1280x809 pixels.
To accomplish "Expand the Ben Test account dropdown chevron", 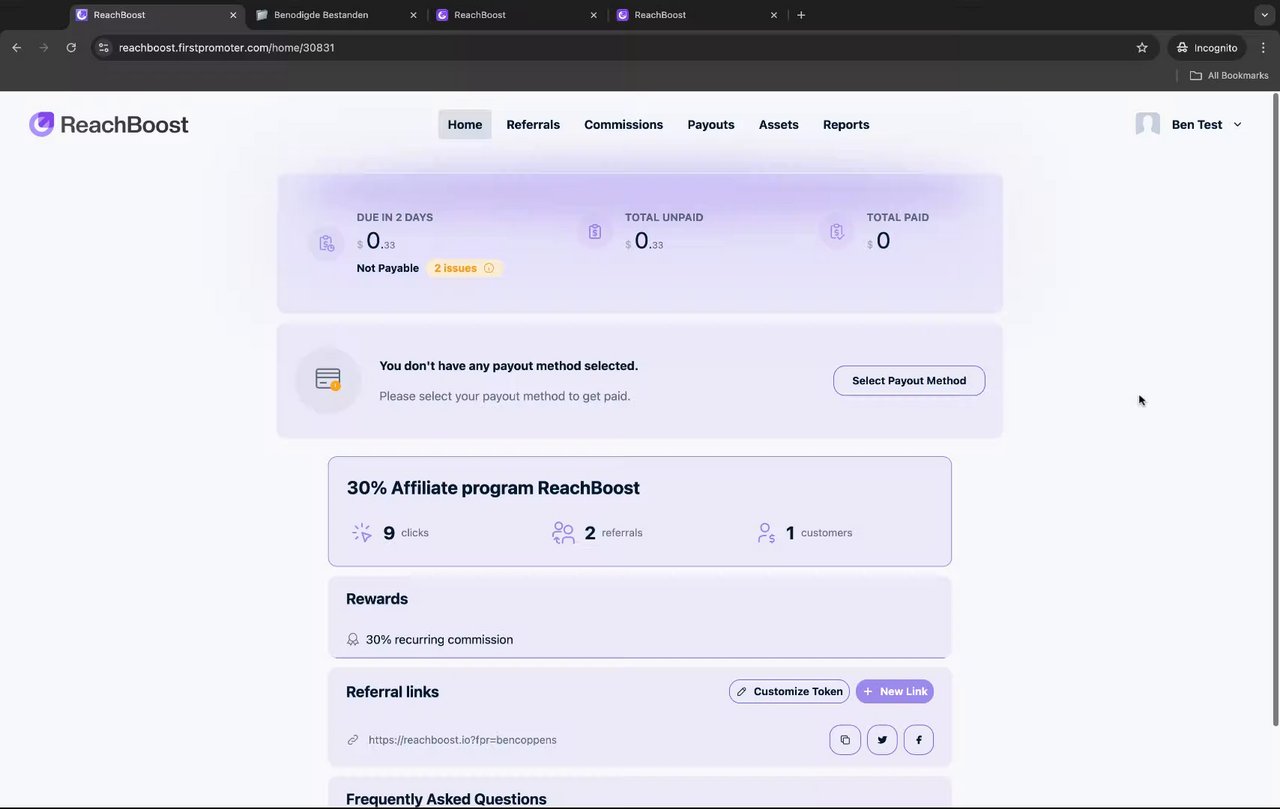I will (x=1237, y=125).
